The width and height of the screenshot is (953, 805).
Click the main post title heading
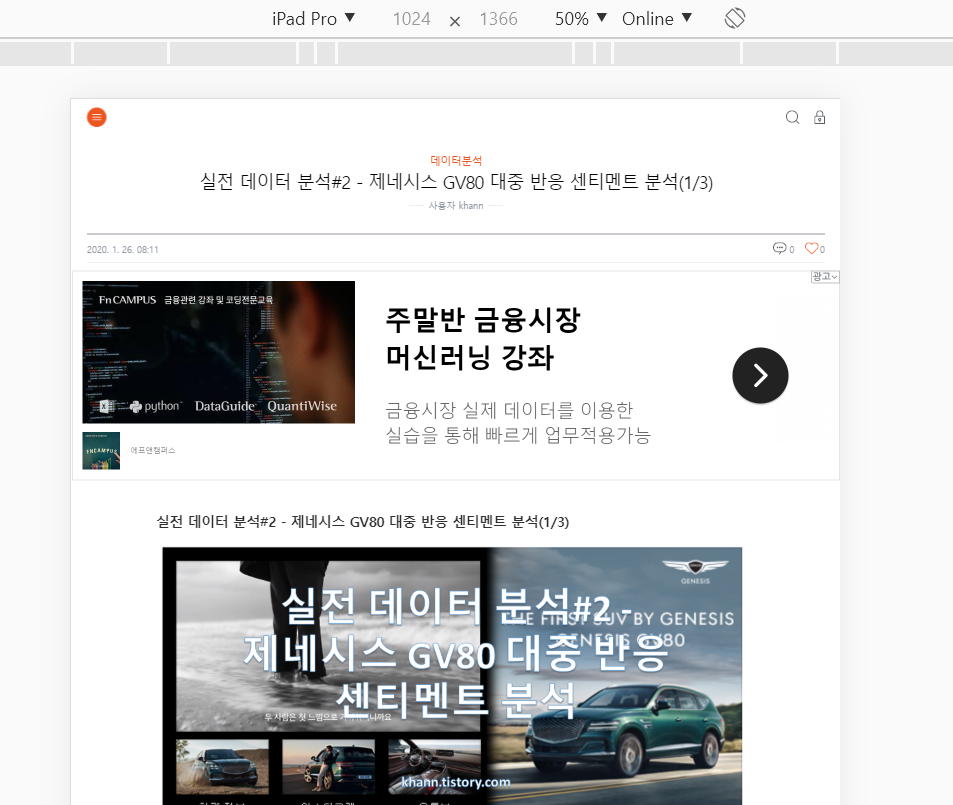pyautogui.click(x=456, y=182)
